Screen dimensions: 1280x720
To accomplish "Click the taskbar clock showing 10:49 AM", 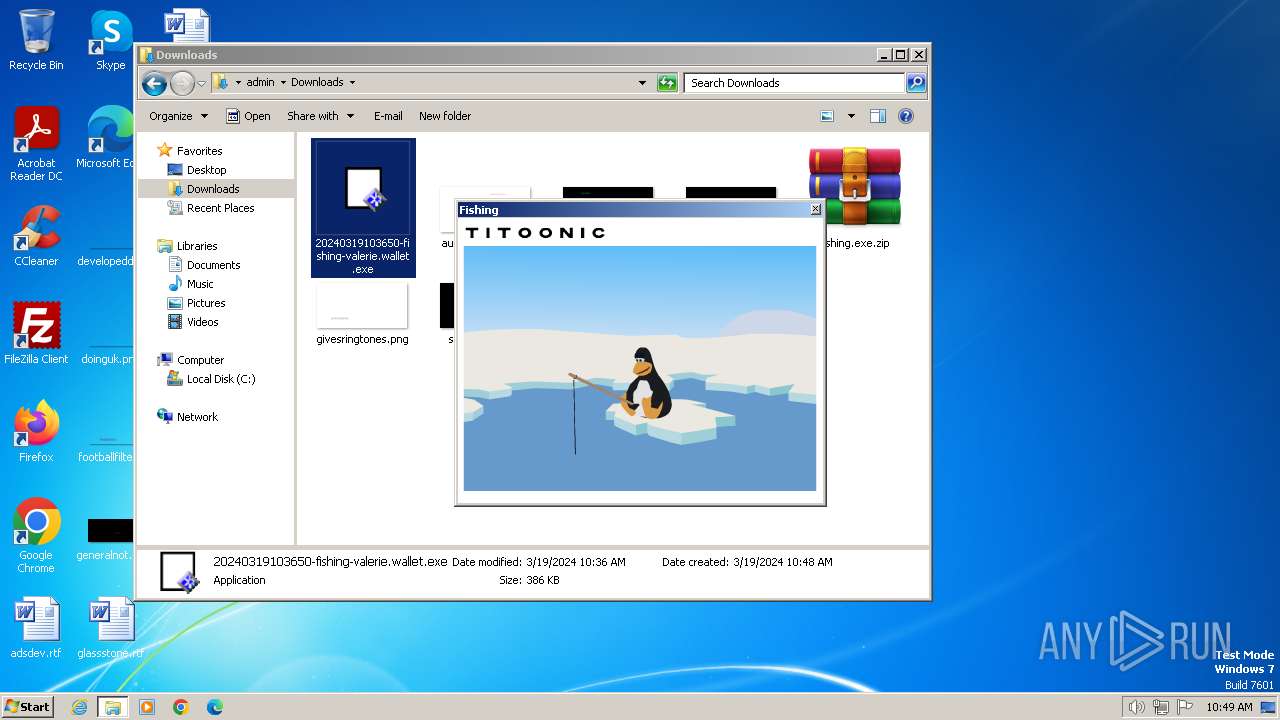I will [x=1229, y=707].
